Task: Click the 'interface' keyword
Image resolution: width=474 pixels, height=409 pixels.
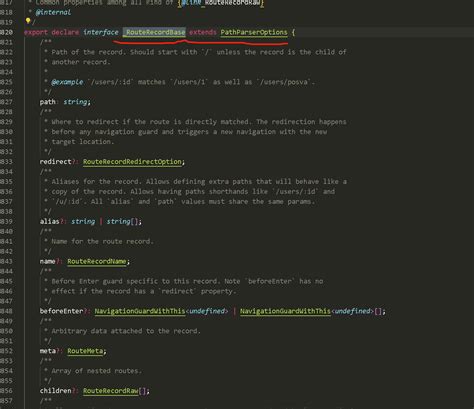Action: pyautogui.click(x=101, y=32)
